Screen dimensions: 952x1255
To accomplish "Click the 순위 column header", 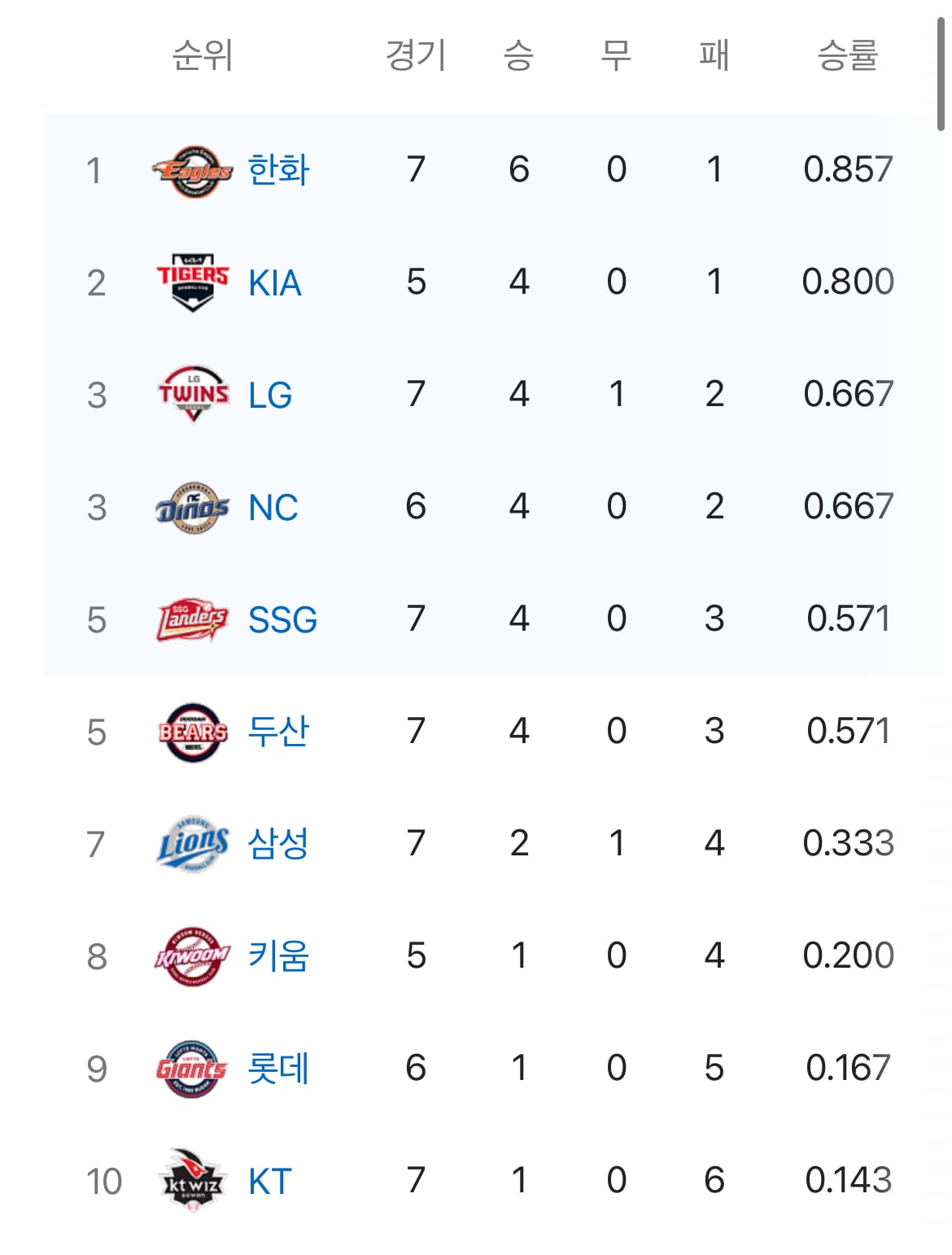I will click(203, 55).
